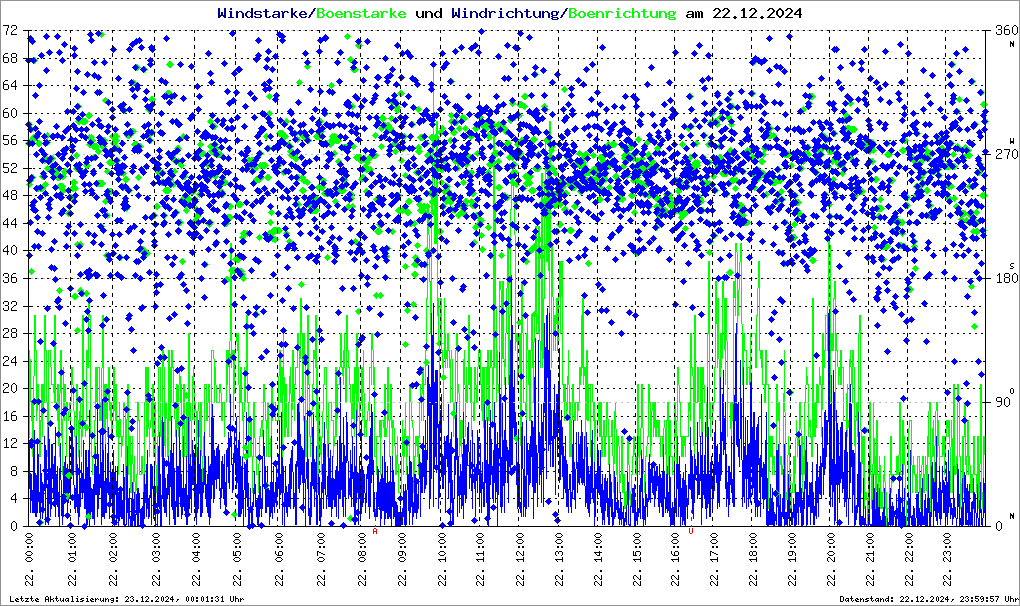
Task: Click the '14:00' time axis label
Action: click(x=598, y=546)
